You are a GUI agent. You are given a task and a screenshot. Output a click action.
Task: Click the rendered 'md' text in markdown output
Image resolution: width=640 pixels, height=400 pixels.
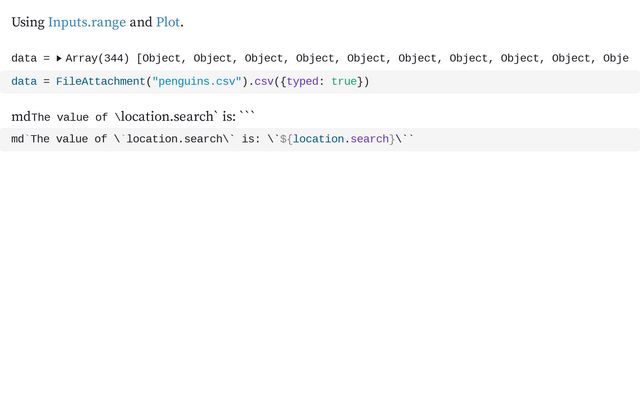(x=20, y=117)
